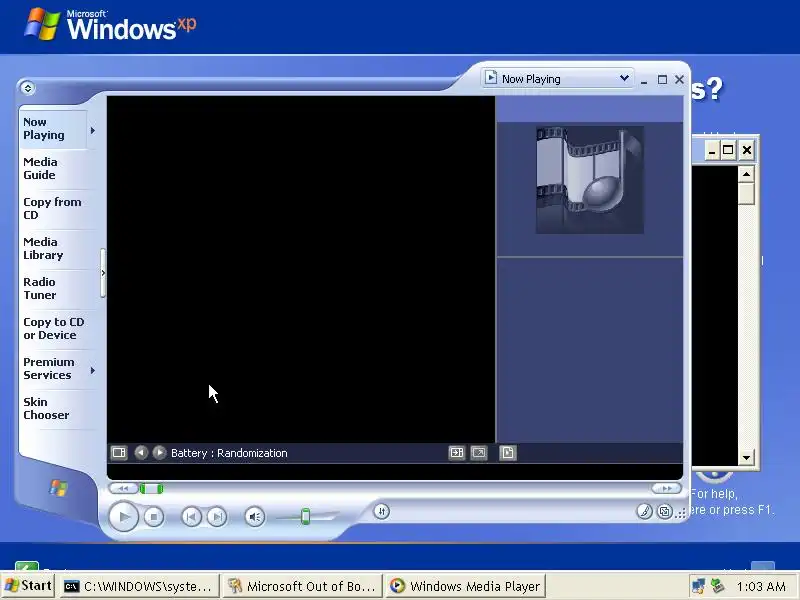
Task: Change the player color with the brush icon
Action: (644, 511)
